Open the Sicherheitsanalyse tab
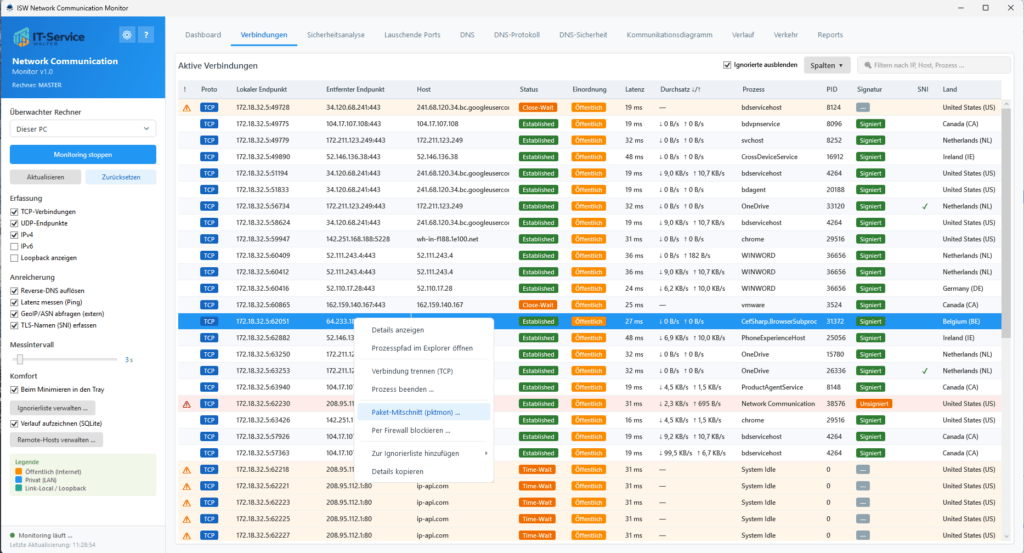This screenshot has height=553, width=1024. [x=336, y=35]
